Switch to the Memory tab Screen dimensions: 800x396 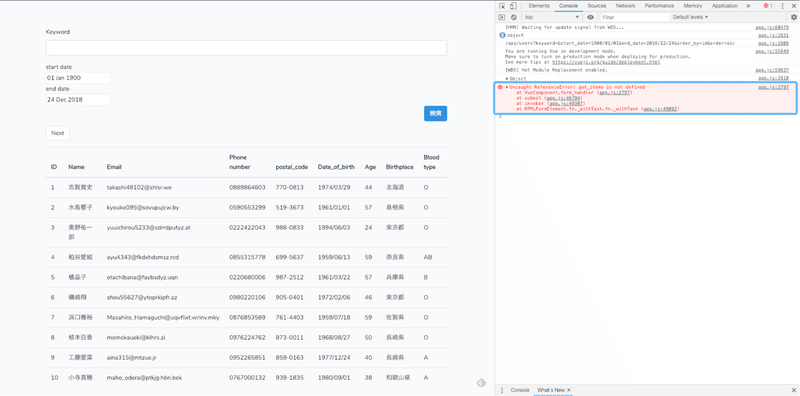pos(693,6)
